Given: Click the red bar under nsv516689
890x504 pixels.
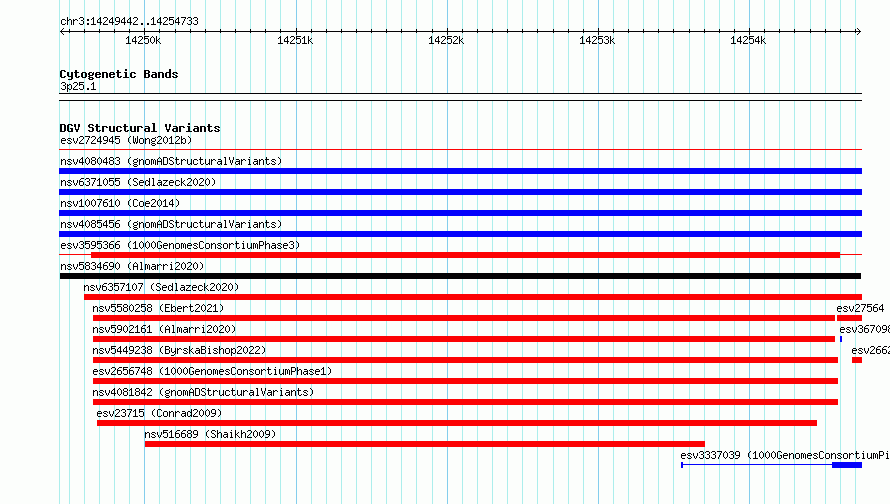Looking at the screenshot, I should click(425, 444).
